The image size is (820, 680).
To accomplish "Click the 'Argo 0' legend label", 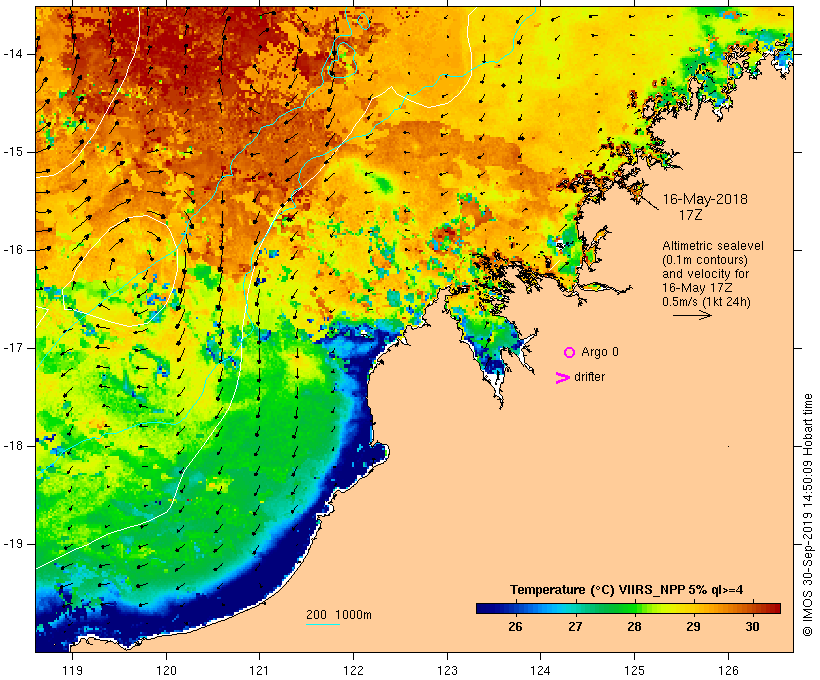I will point(600,352).
